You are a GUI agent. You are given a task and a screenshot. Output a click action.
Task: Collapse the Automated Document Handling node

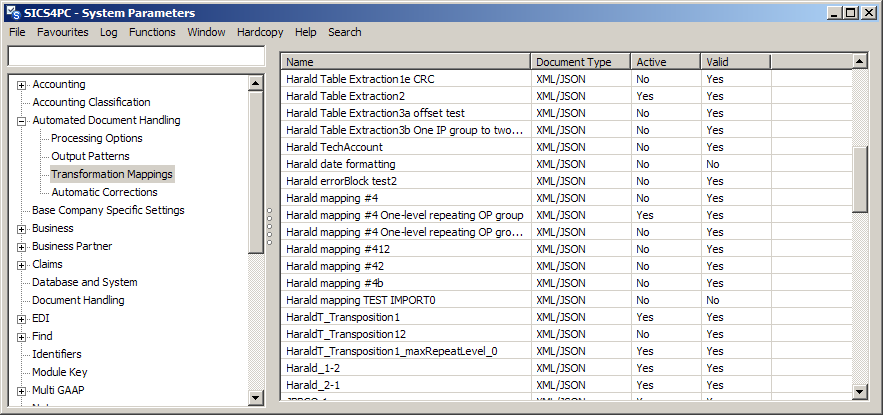(x=21, y=121)
